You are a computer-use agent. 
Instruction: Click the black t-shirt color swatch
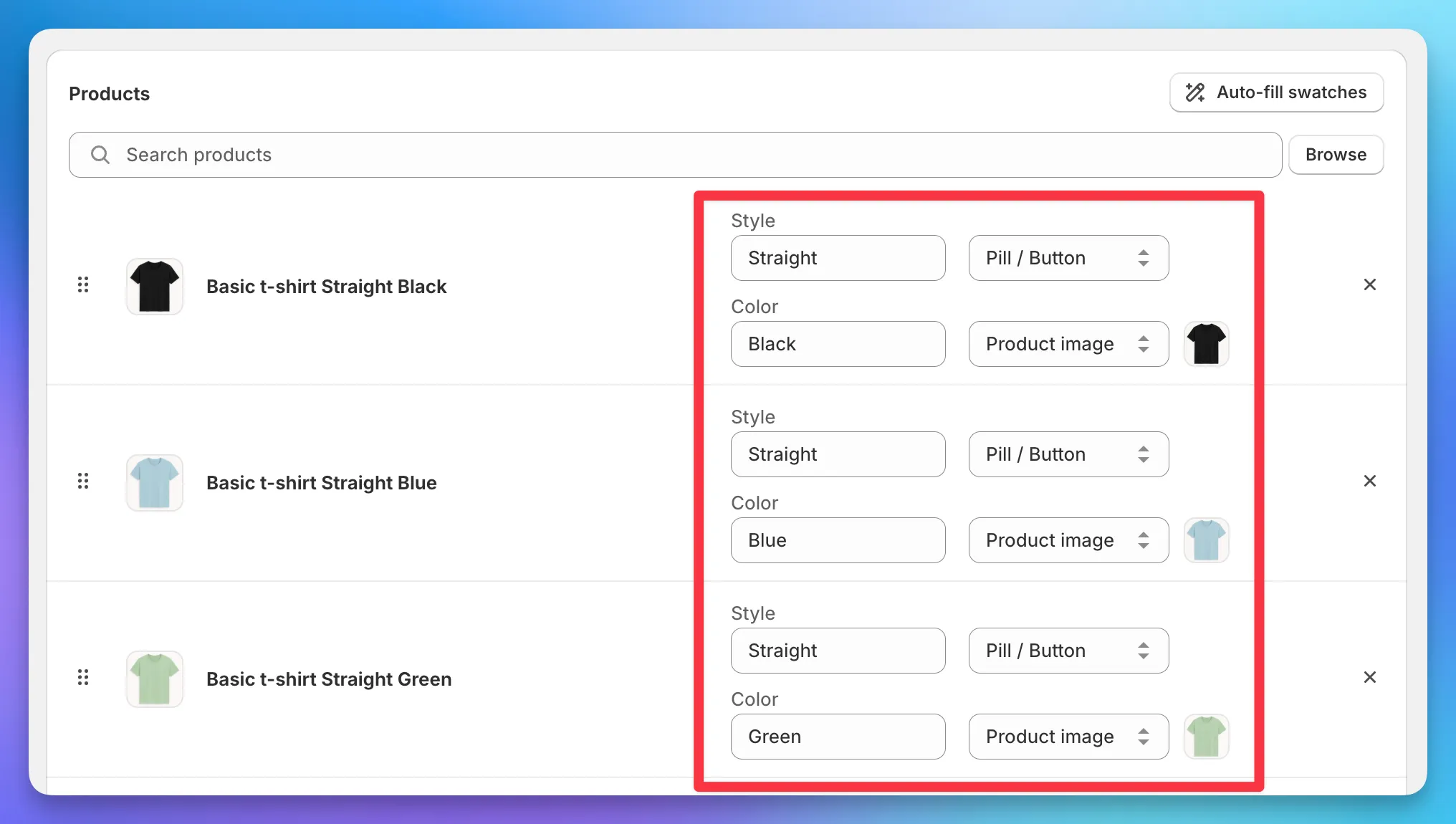pos(1207,344)
